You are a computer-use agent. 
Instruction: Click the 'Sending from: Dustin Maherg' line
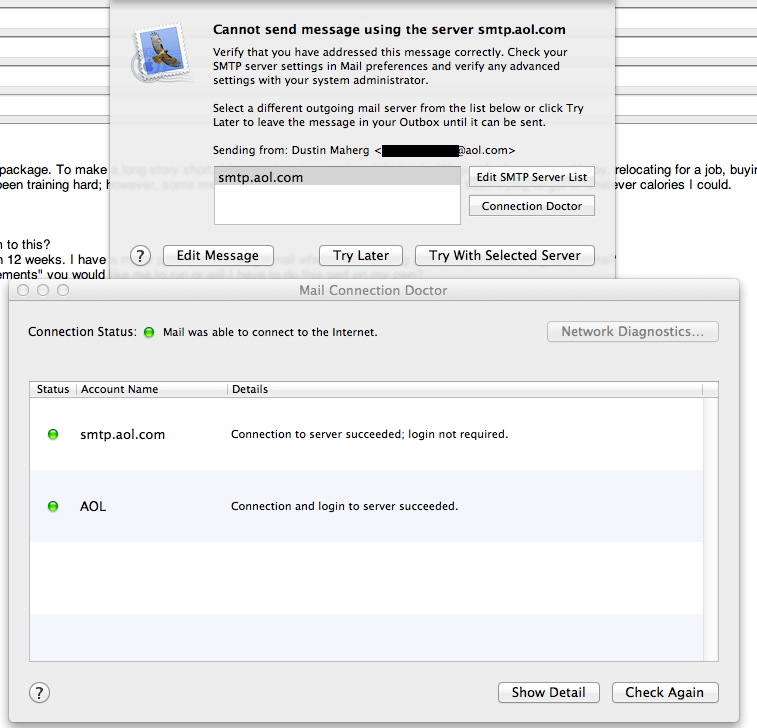pos(364,150)
